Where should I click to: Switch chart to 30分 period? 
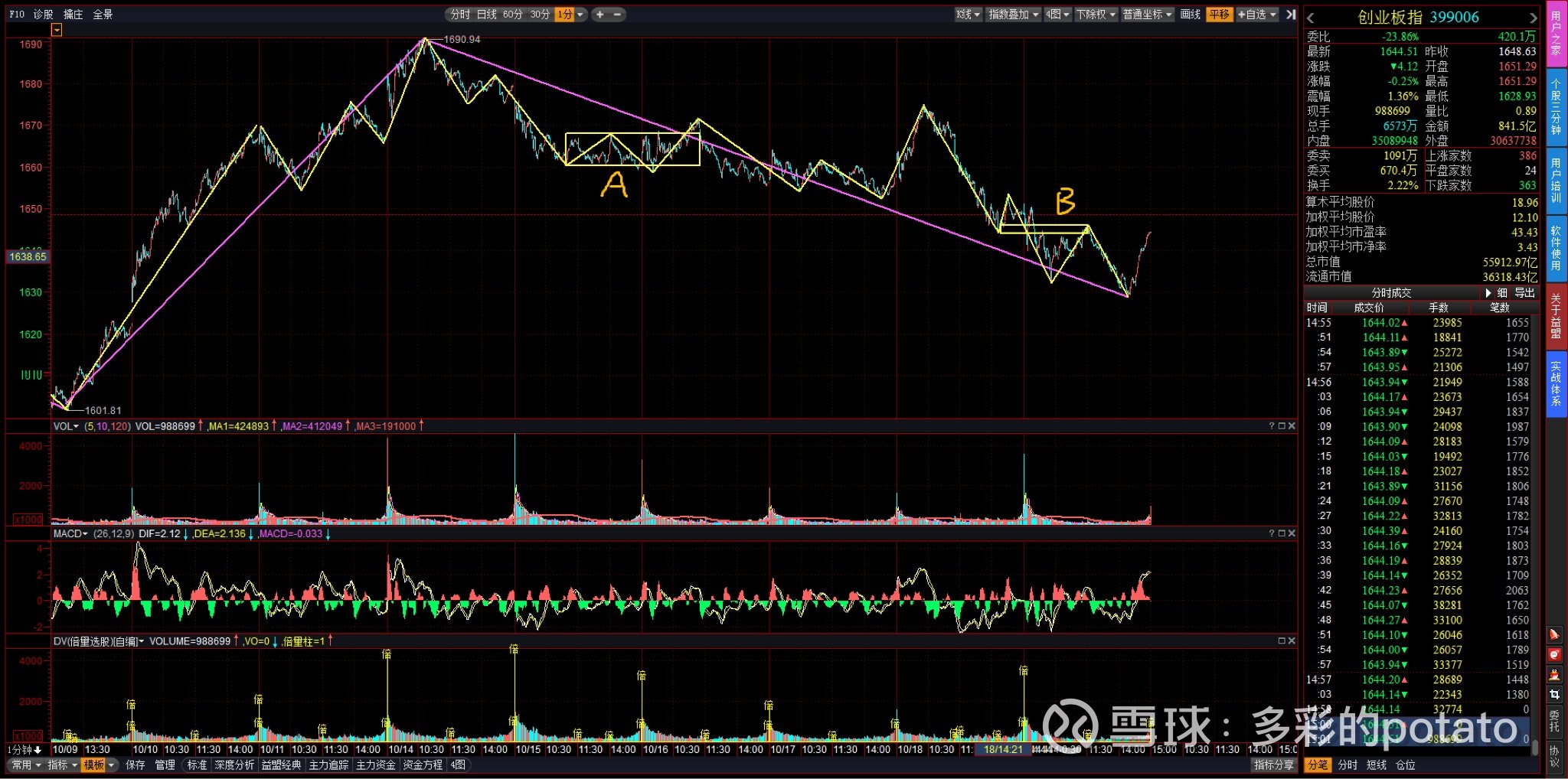pyautogui.click(x=540, y=15)
